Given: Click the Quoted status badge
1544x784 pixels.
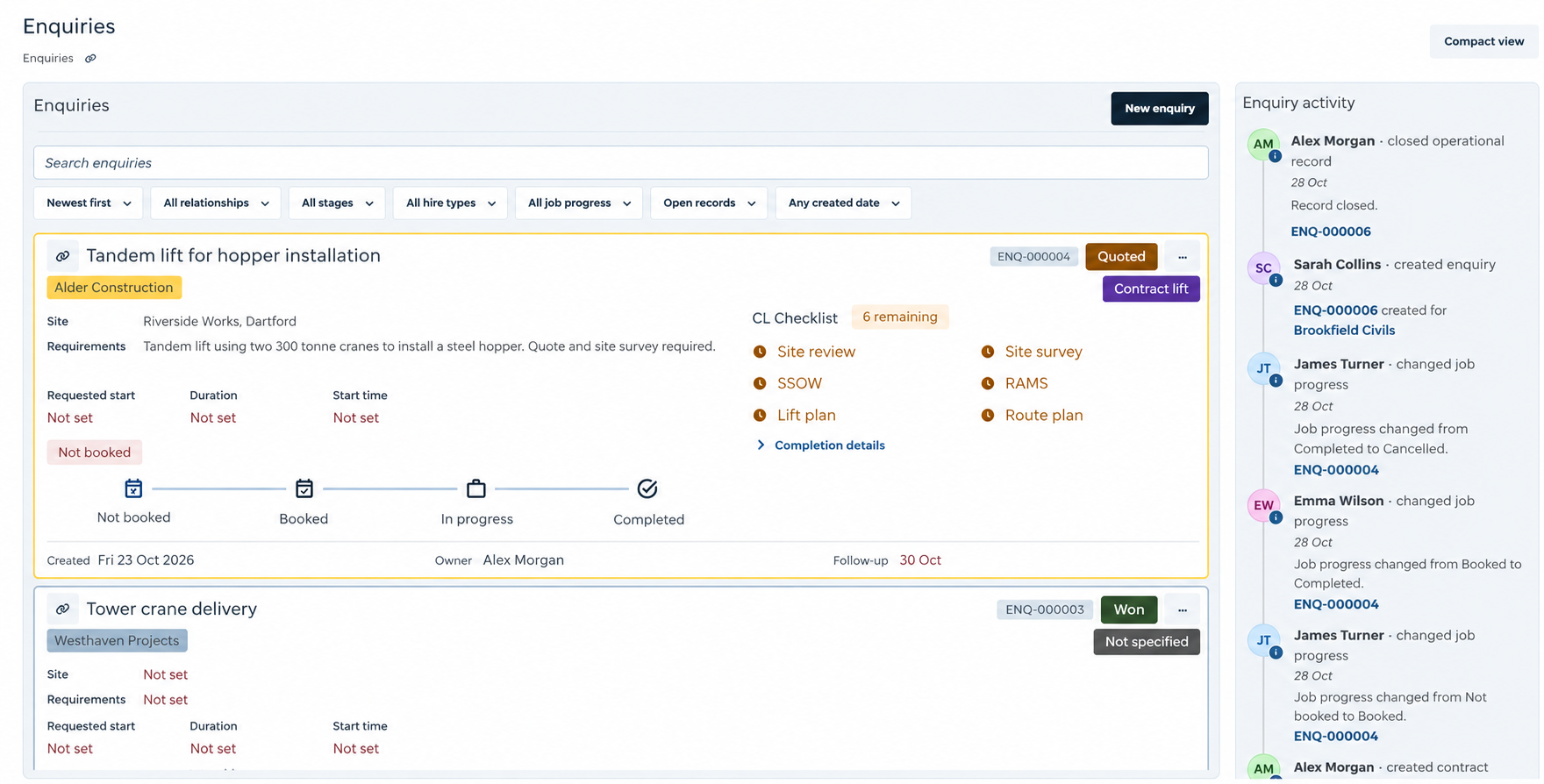Looking at the screenshot, I should [x=1121, y=257].
